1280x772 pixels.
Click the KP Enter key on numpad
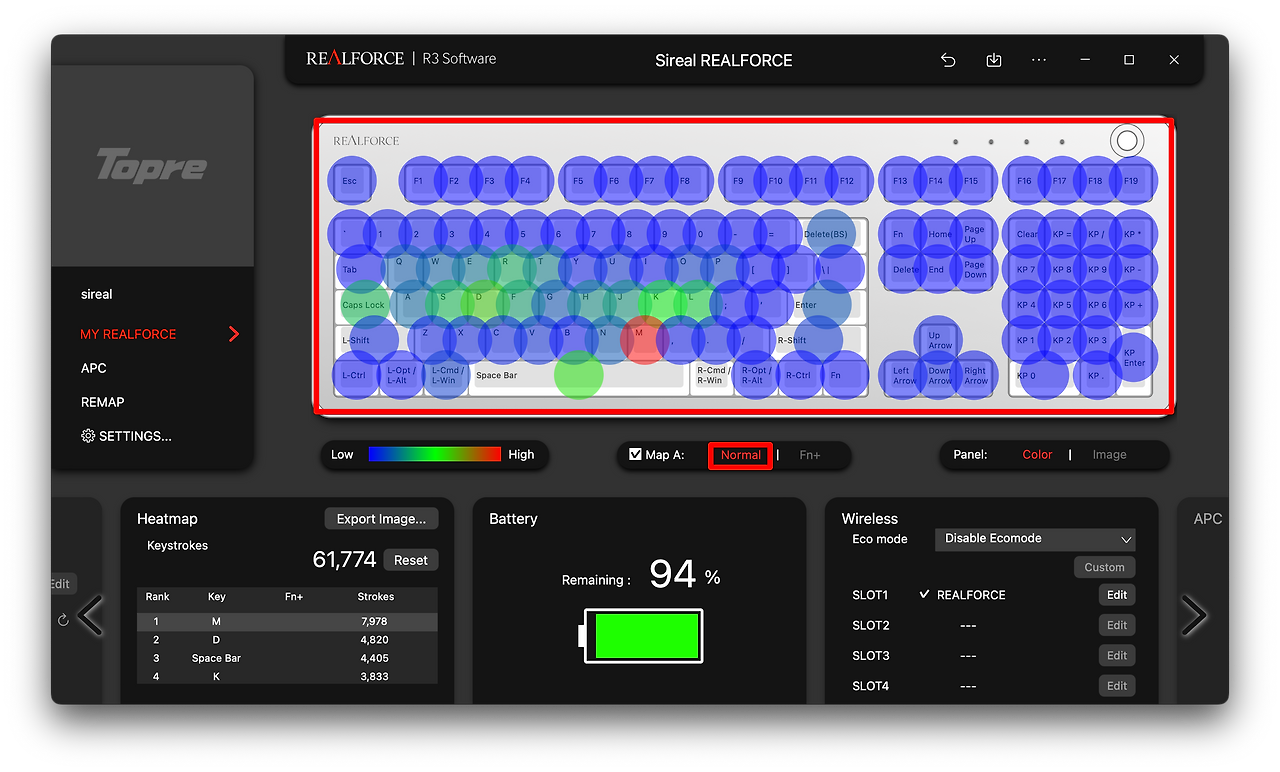point(1133,358)
